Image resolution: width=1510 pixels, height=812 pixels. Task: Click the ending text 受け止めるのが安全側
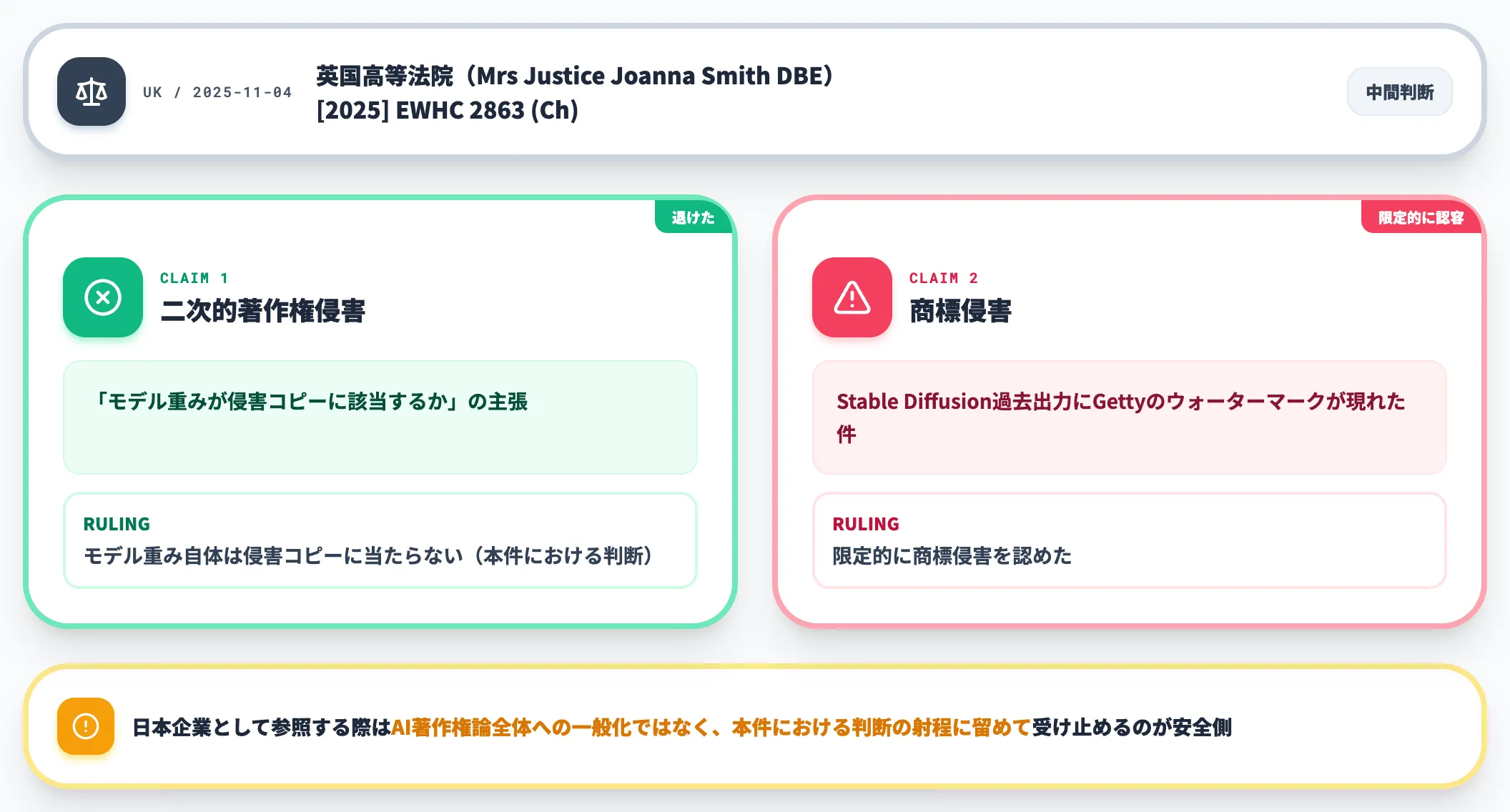[1132, 728]
